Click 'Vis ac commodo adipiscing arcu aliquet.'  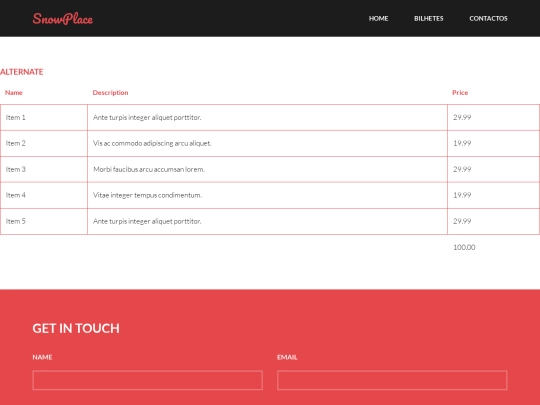[x=152, y=143]
